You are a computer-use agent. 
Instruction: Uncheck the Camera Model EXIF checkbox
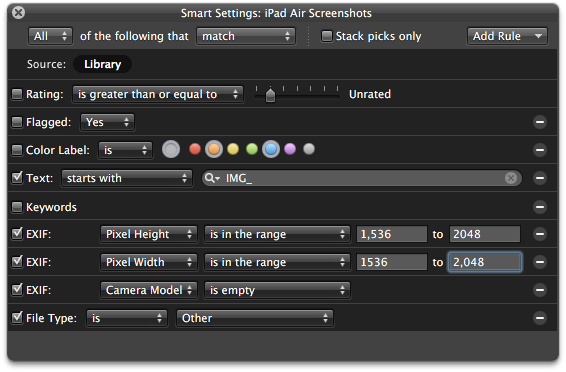click(17, 289)
